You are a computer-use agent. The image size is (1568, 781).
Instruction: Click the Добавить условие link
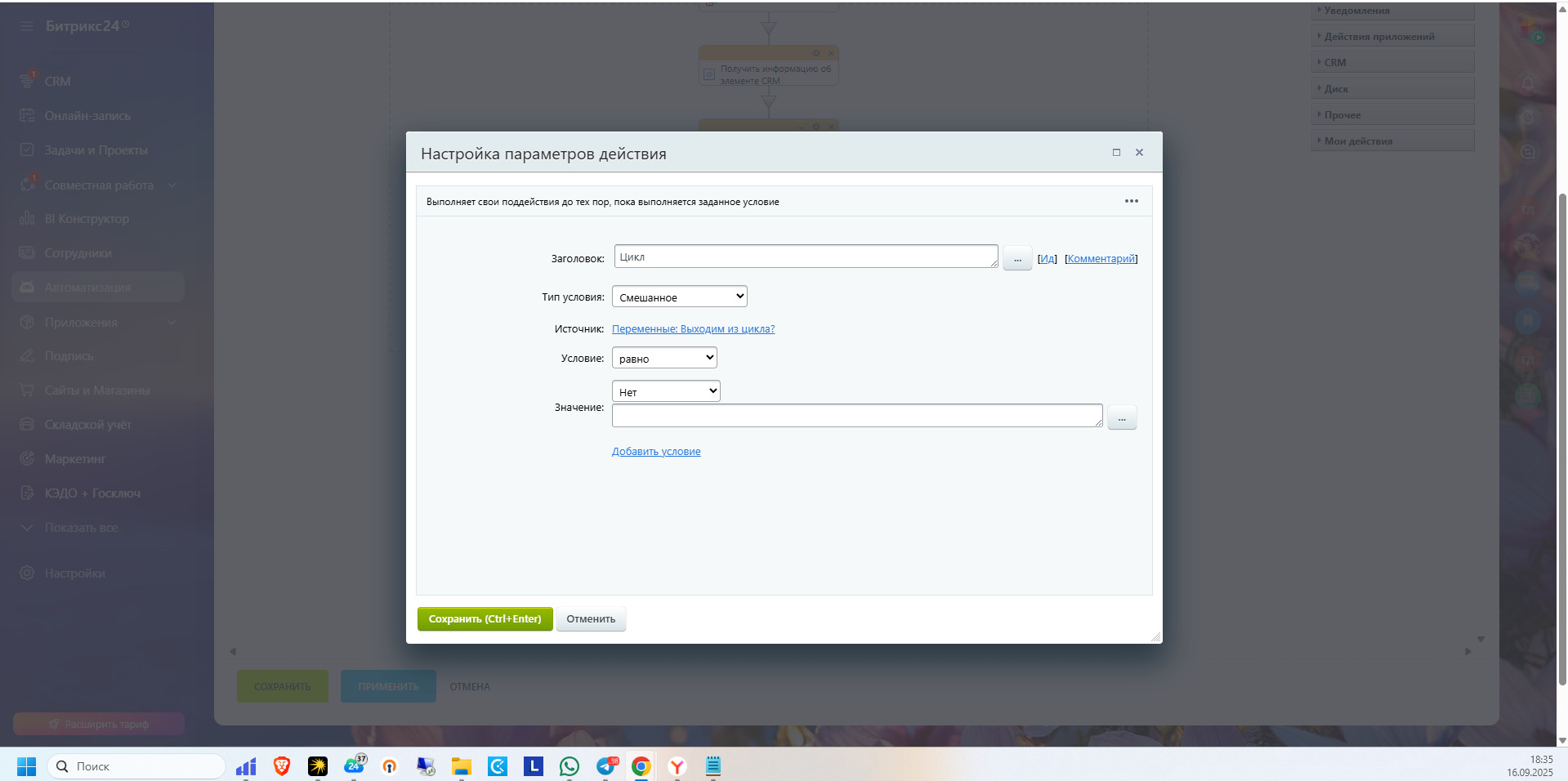pos(656,452)
